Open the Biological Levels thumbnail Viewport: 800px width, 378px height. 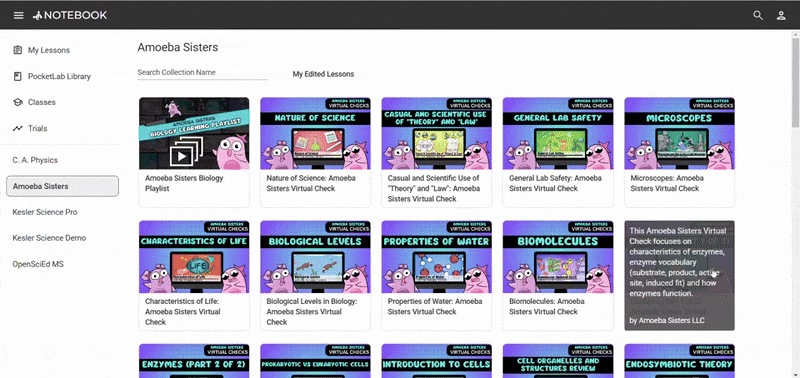point(315,257)
